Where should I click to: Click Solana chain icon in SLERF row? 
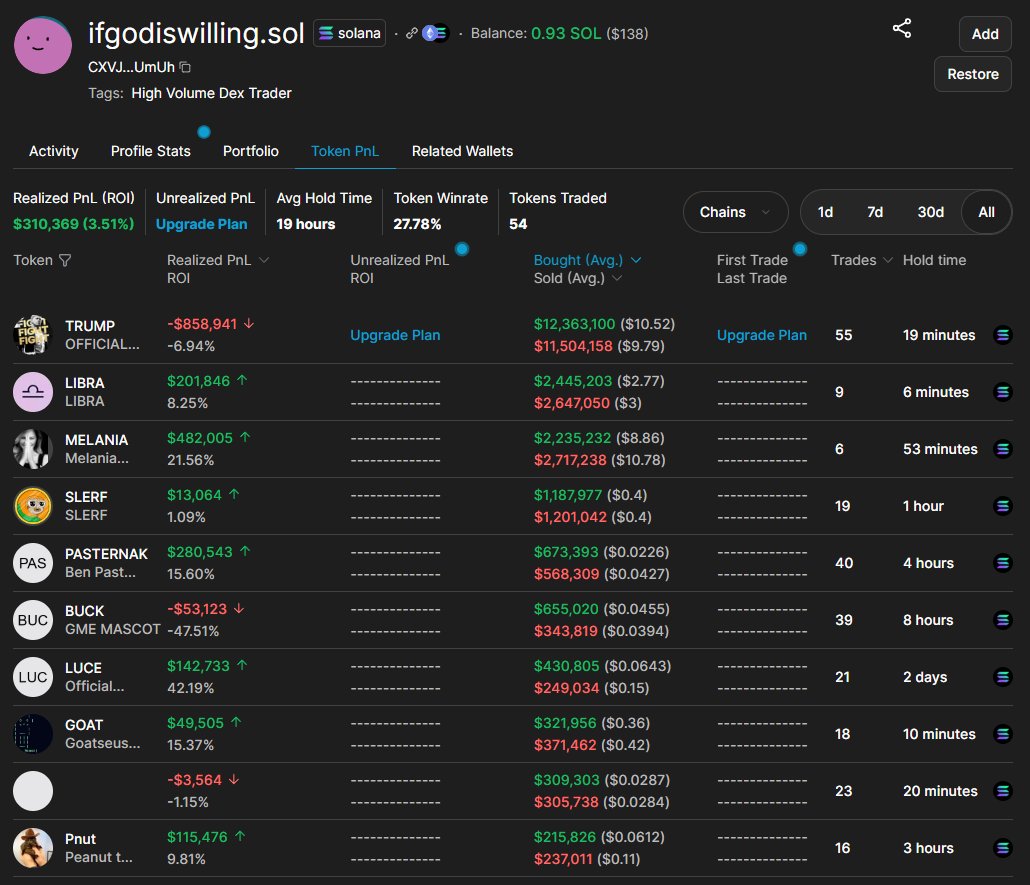pyautogui.click(x=1002, y=506)
